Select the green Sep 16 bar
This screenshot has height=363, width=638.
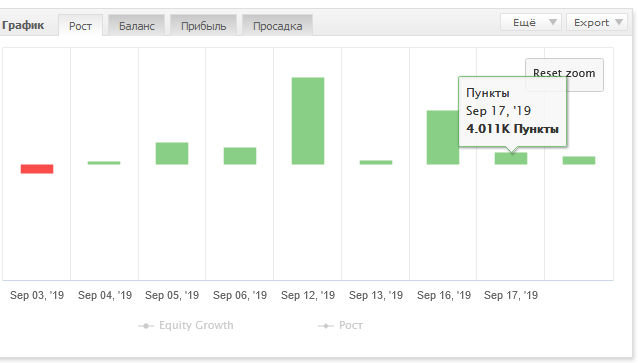tap(443, 138)
